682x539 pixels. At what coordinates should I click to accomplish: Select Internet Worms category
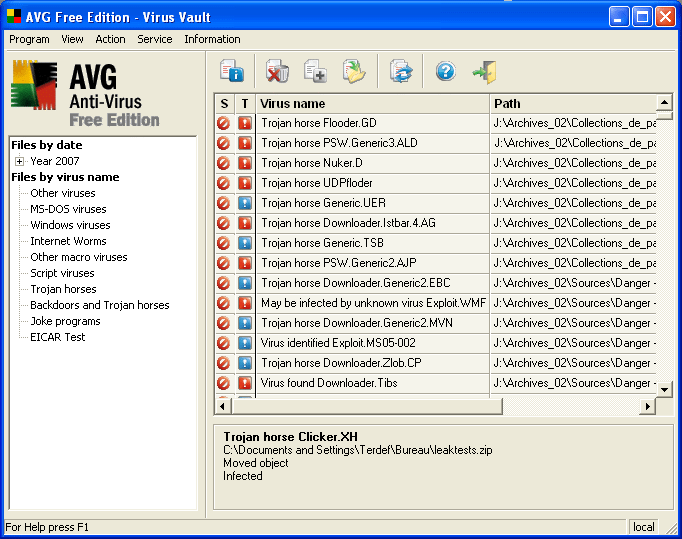coord(68,241)
